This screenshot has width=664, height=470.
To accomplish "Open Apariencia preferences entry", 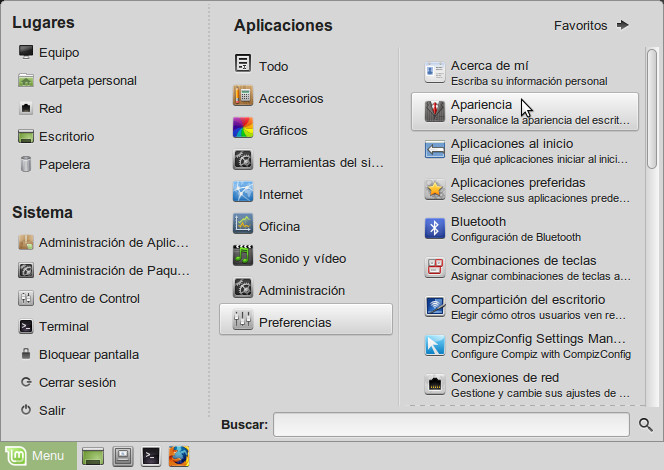I will coord(524,111).
